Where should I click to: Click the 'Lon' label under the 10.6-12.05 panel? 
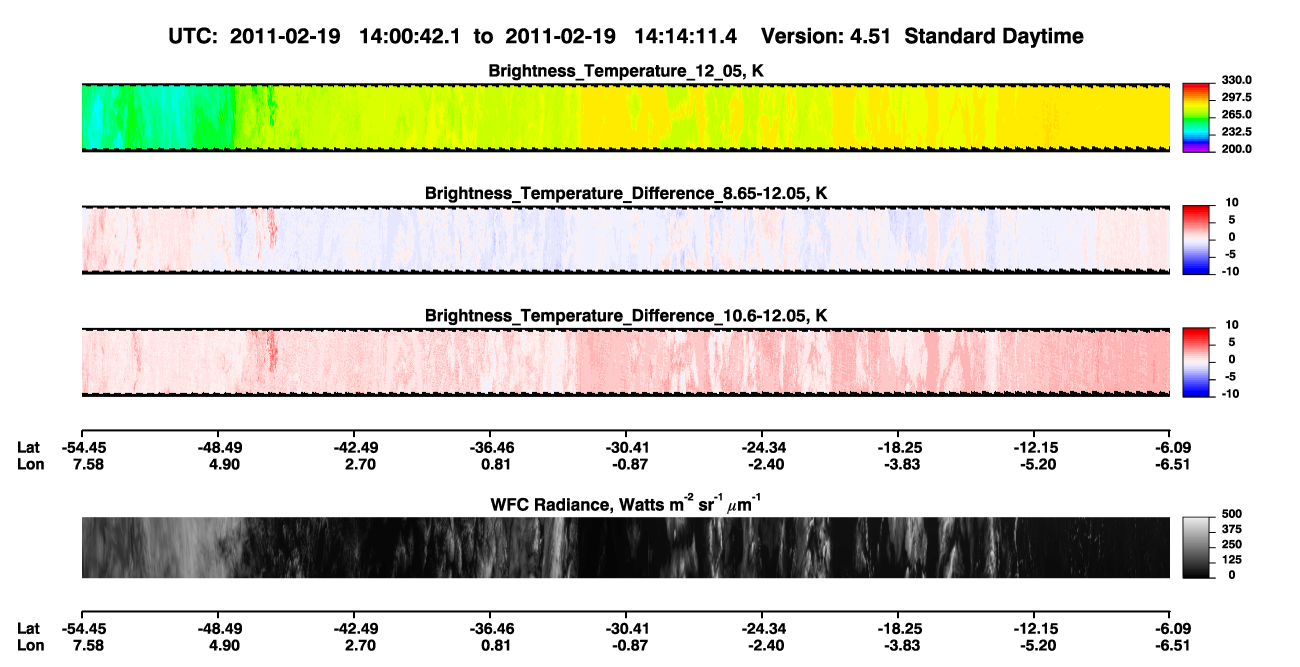tap(30, 463)
